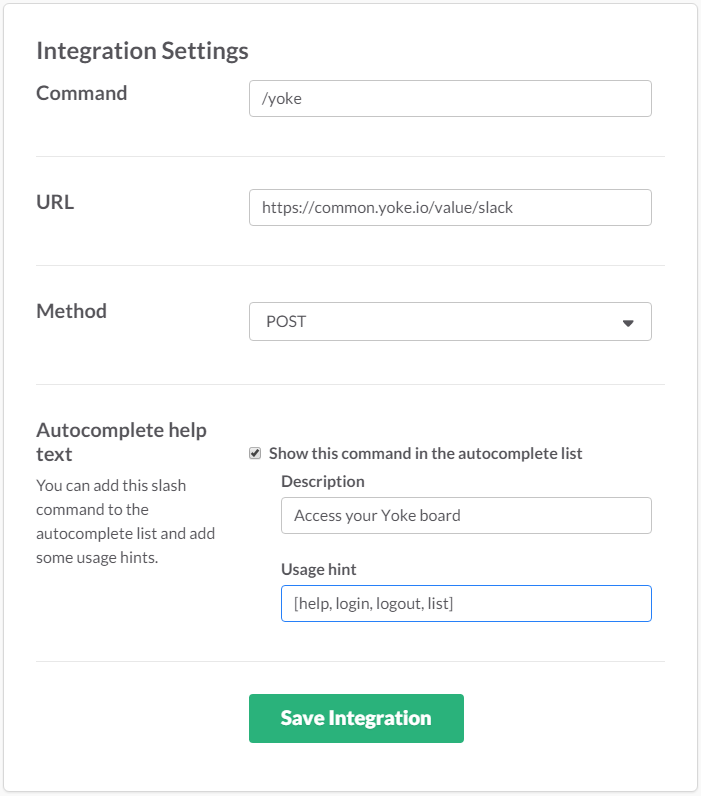The width and height of the screenshot is (701, 796).
Task: Click the caret arrow on Method selector
Action: [x=628, y=323]
